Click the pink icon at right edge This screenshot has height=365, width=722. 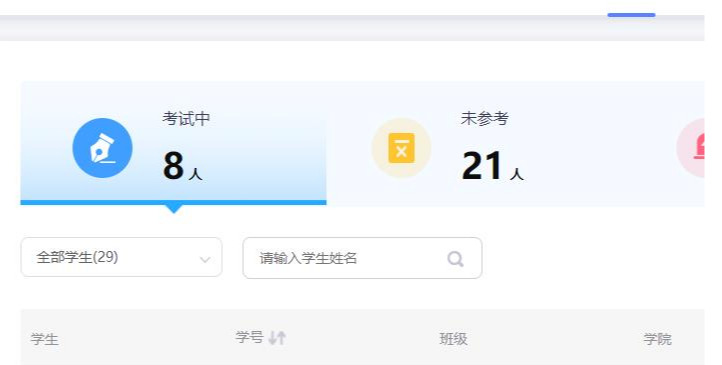(x=691, y=148)
